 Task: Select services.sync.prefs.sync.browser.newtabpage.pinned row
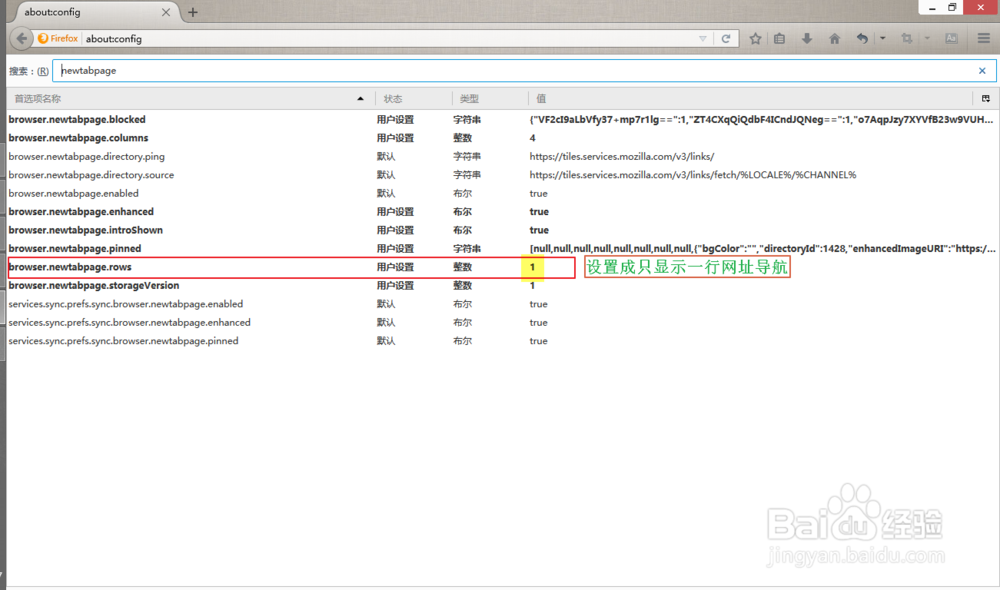503,341
